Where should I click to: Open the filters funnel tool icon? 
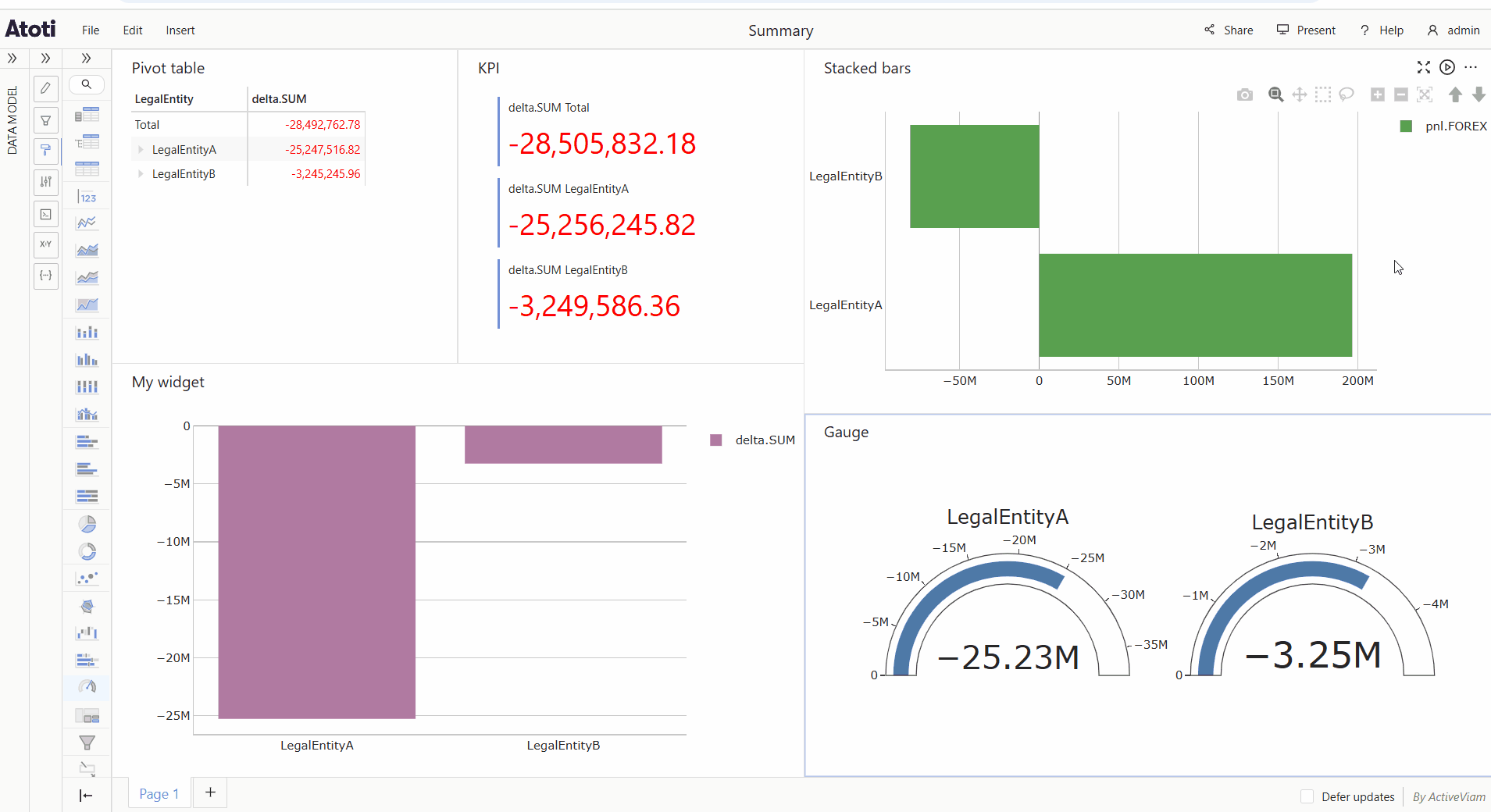click(x=46, y=120)
